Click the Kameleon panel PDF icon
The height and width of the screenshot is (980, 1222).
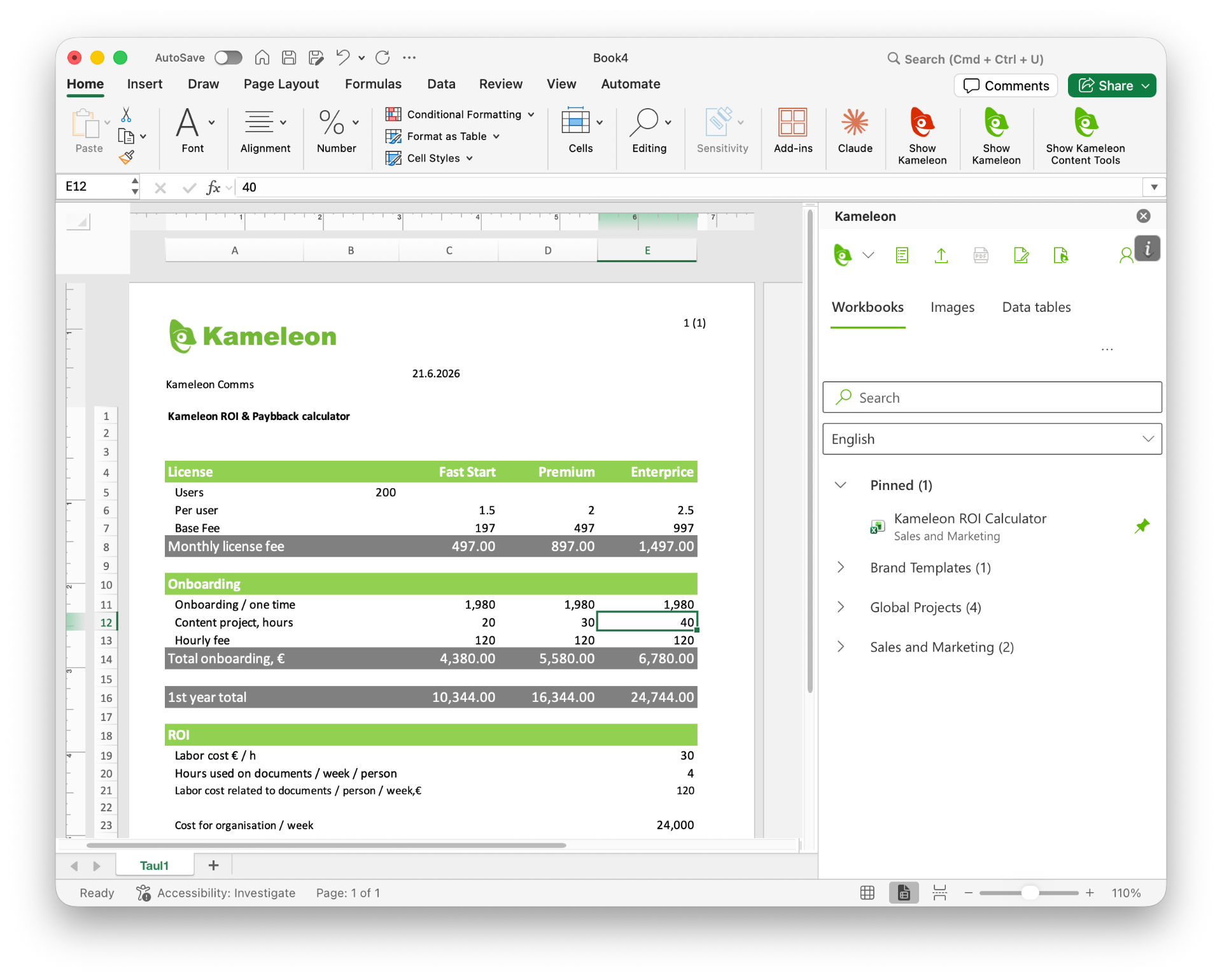pyautogui.click(x=981, y=255)
